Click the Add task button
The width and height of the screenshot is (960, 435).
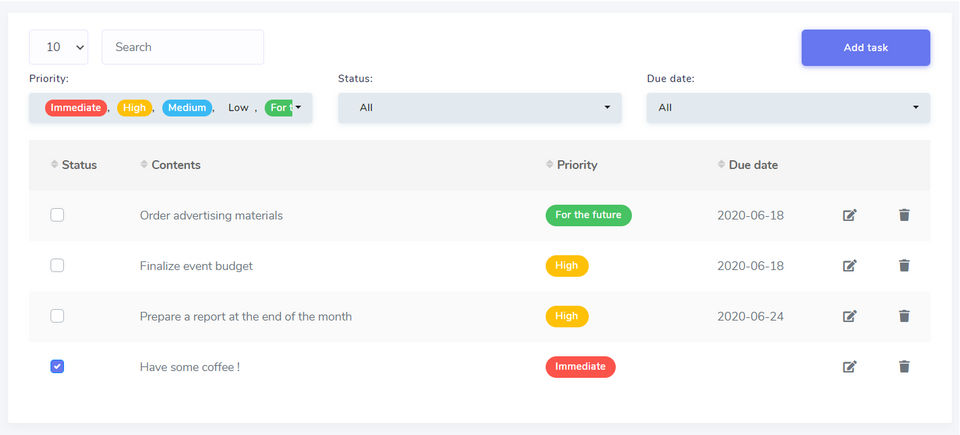(x=865, y=47)
